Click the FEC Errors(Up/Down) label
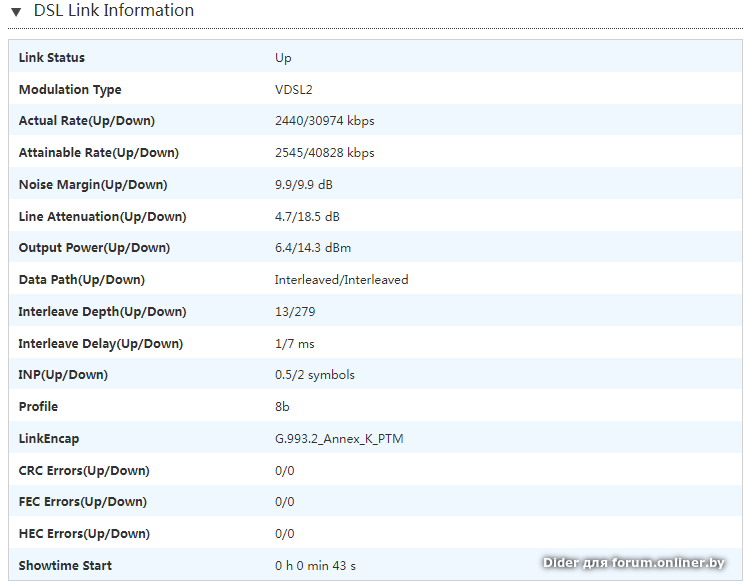 point(83,502)
